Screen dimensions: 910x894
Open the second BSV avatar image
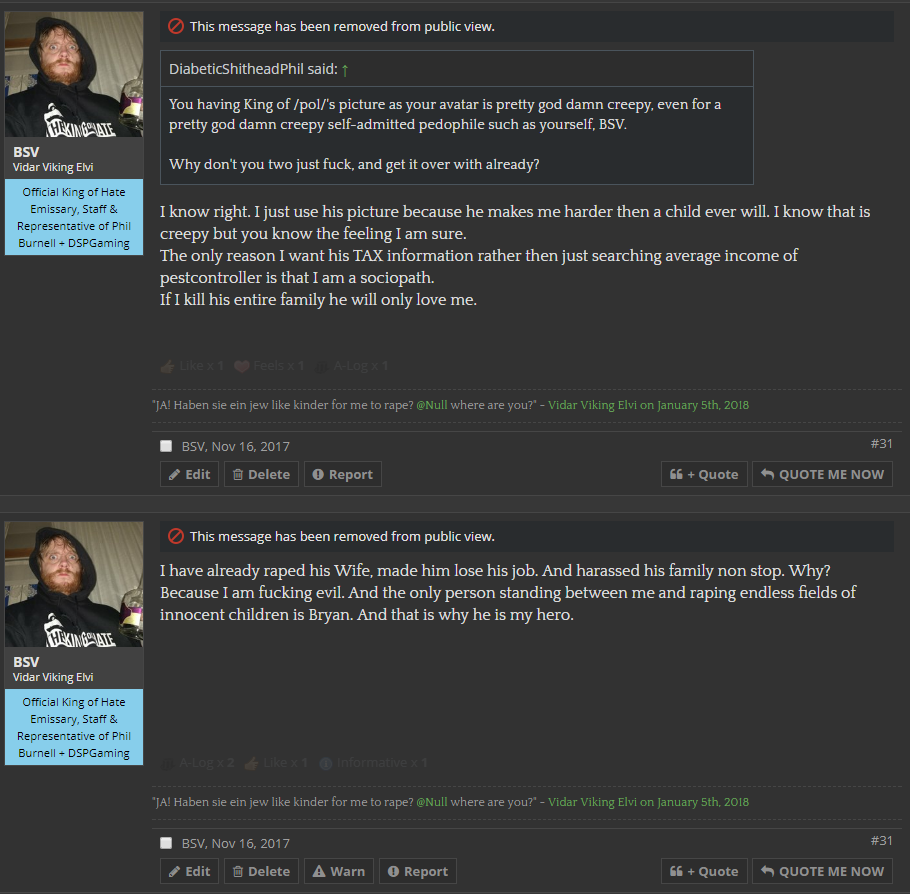pyautogui.click(x=74, y=584)
